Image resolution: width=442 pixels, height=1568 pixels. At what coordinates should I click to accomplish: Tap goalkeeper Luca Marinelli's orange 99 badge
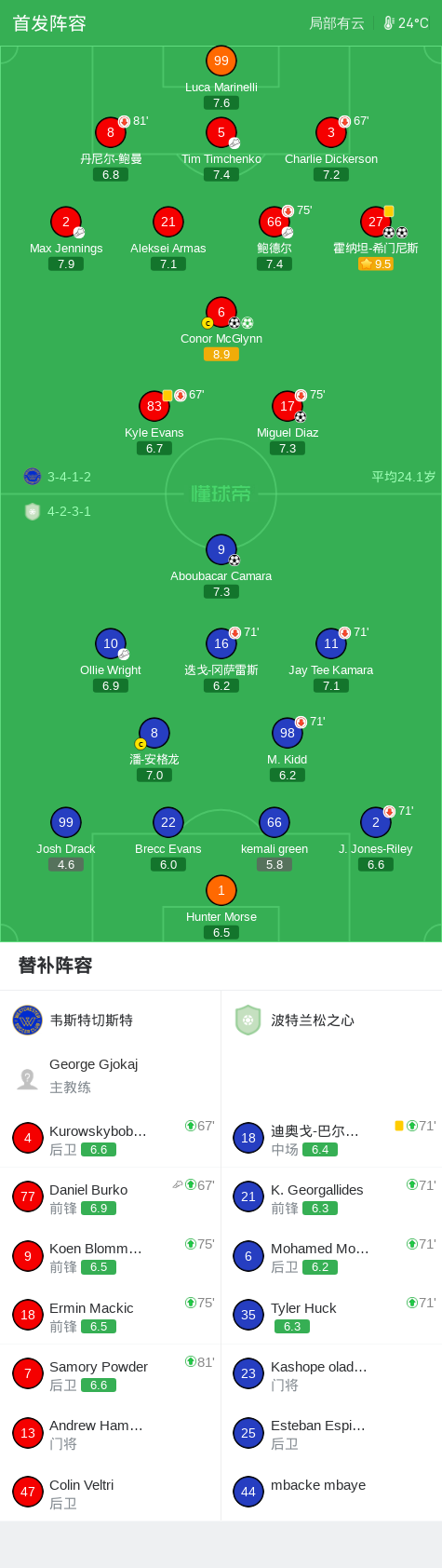point(221,61)
